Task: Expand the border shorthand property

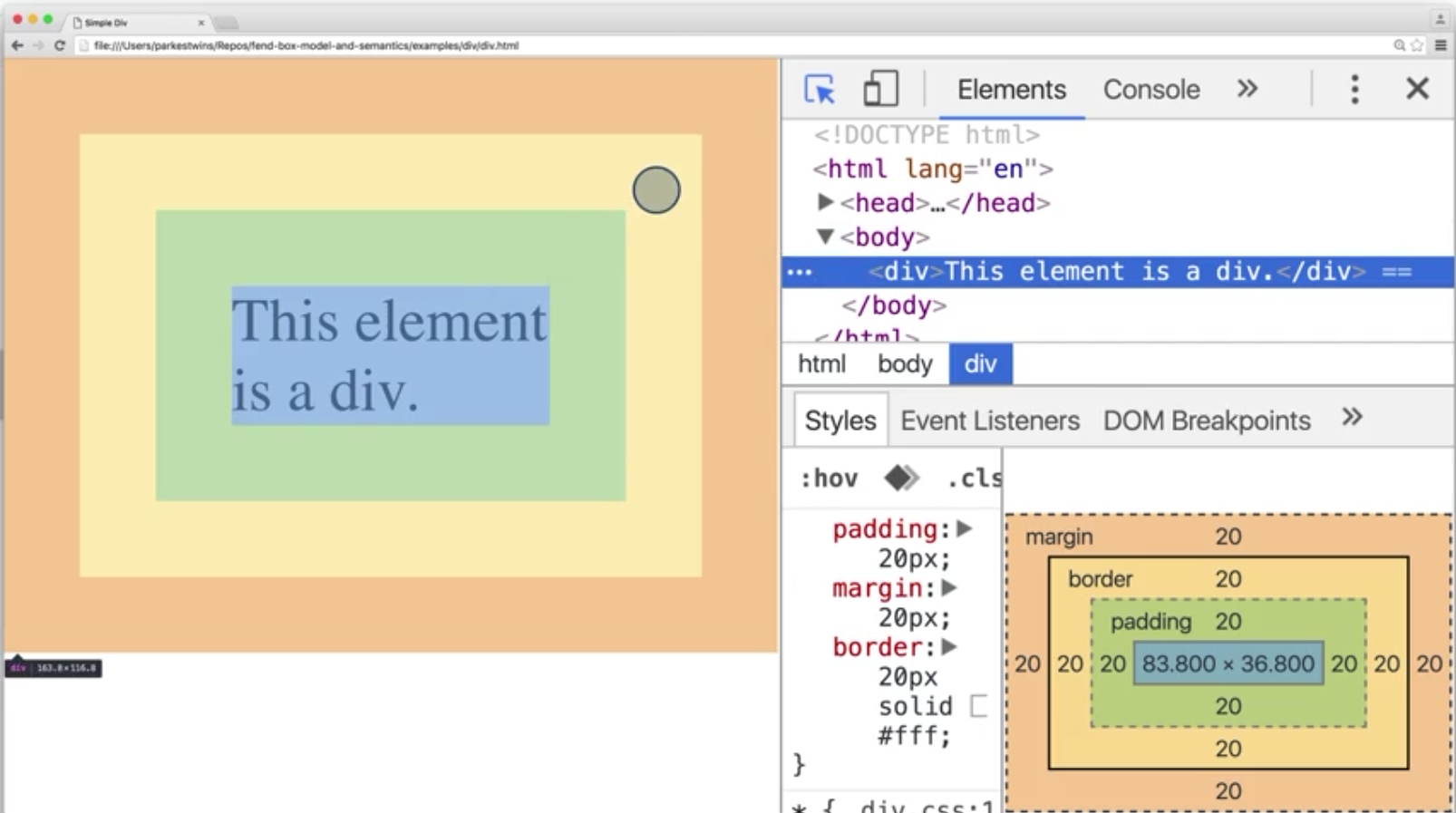Action: coord(949,646)
